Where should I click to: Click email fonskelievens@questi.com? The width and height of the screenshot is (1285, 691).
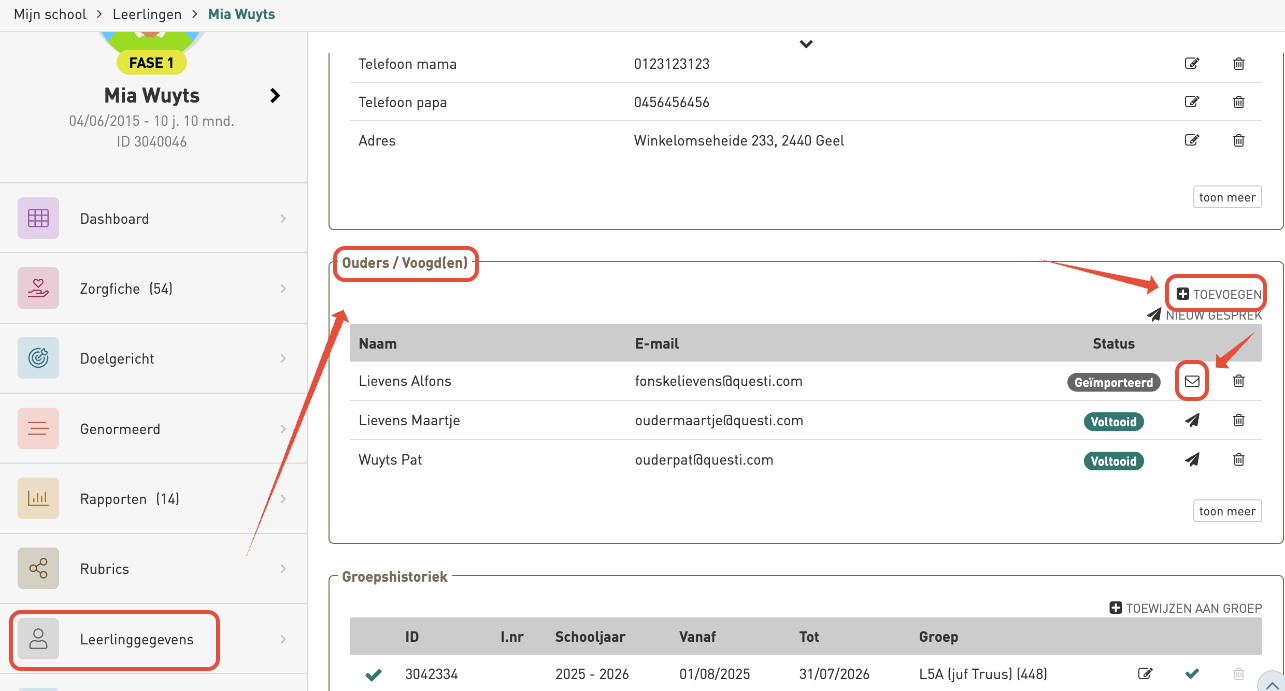pyautogui.click(x=718, y=381)
